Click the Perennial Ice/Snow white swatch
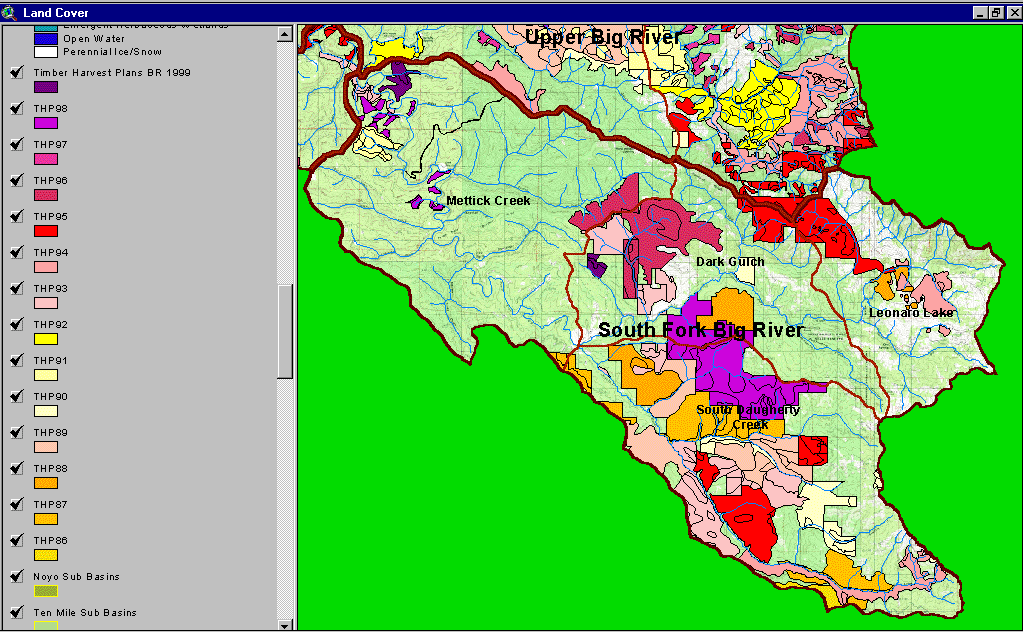This screenshot has height=632, width=1023. [46, 52]
